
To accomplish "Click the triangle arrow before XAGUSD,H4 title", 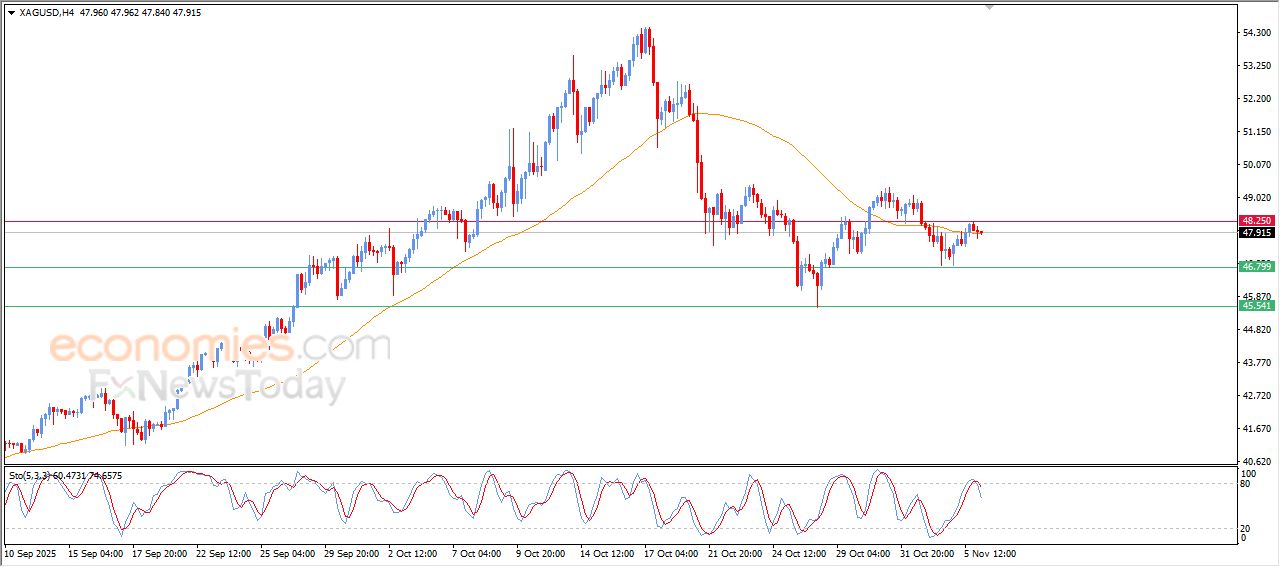I will (11, 13).
